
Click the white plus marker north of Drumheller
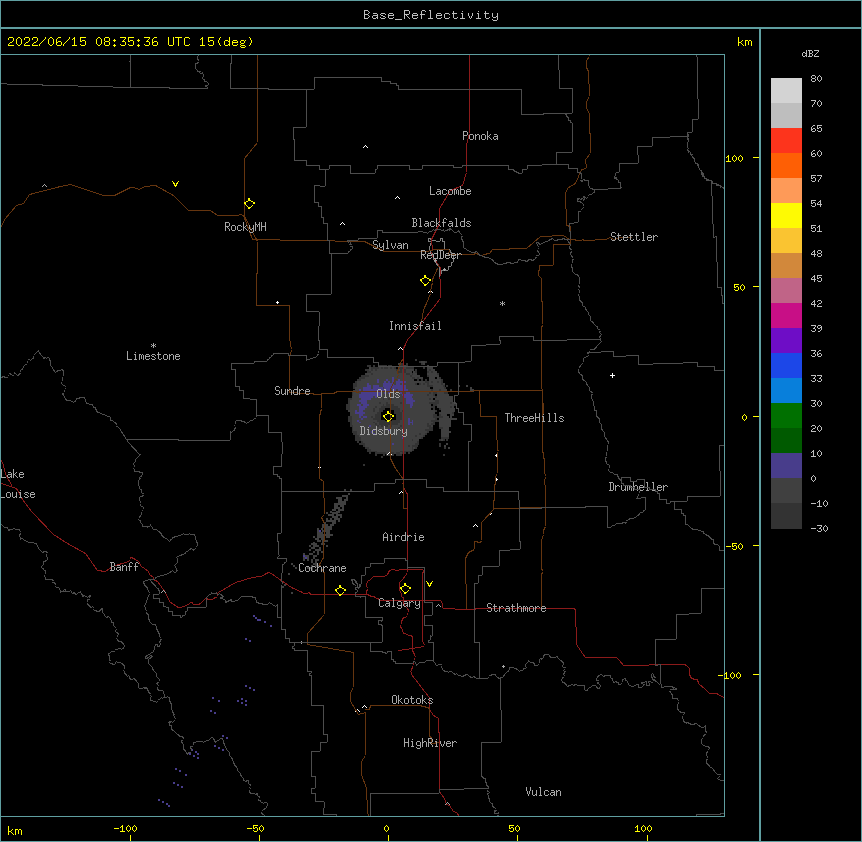[x=612, y=375]
